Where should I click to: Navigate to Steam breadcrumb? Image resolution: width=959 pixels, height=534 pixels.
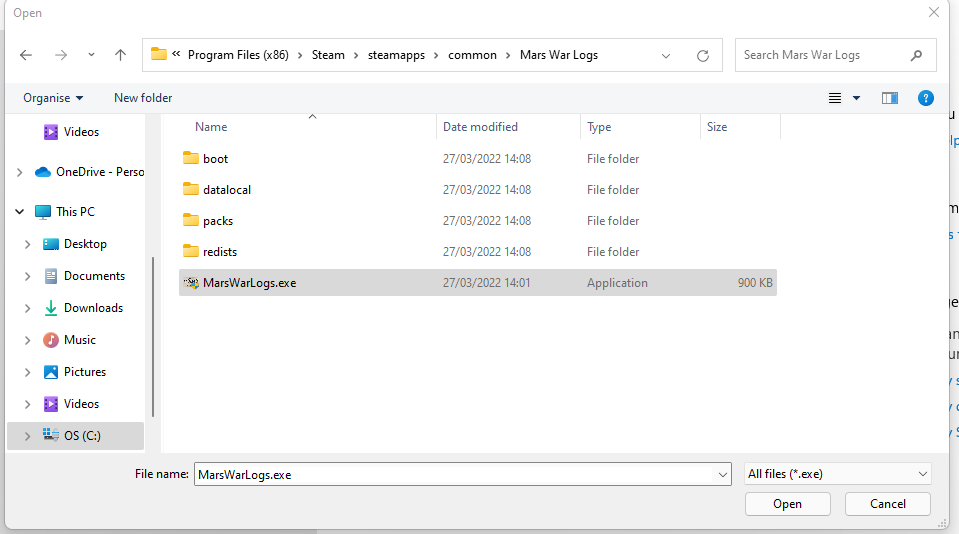328,55
